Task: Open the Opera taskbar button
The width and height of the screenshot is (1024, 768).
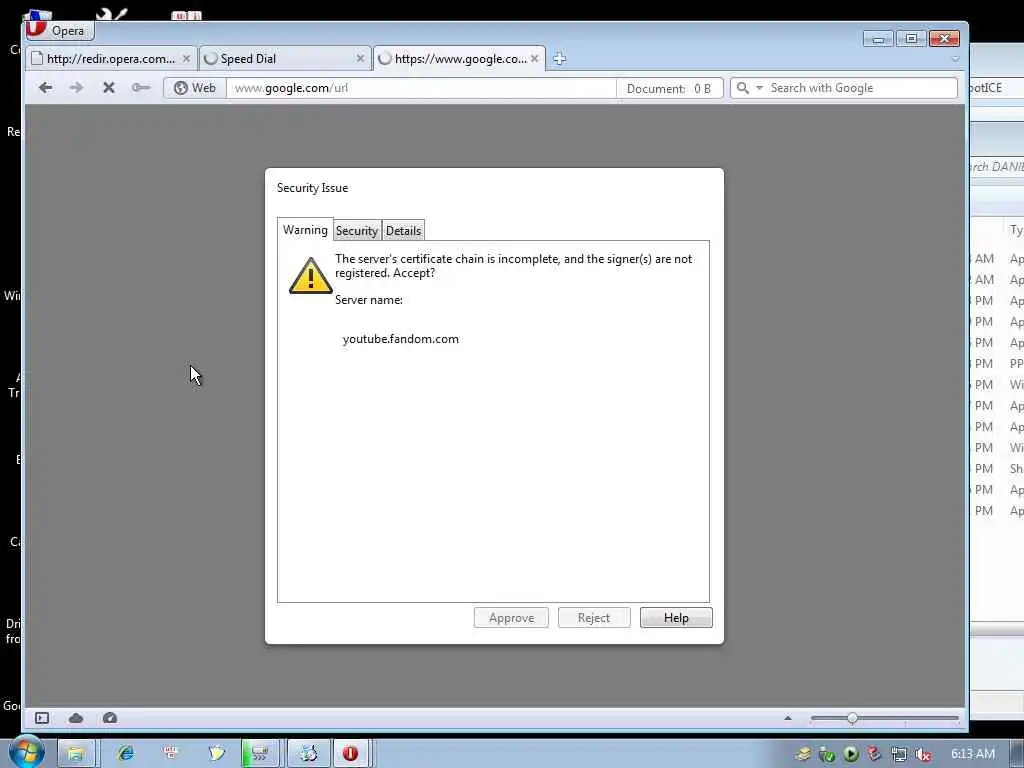Action: point(351,754)
